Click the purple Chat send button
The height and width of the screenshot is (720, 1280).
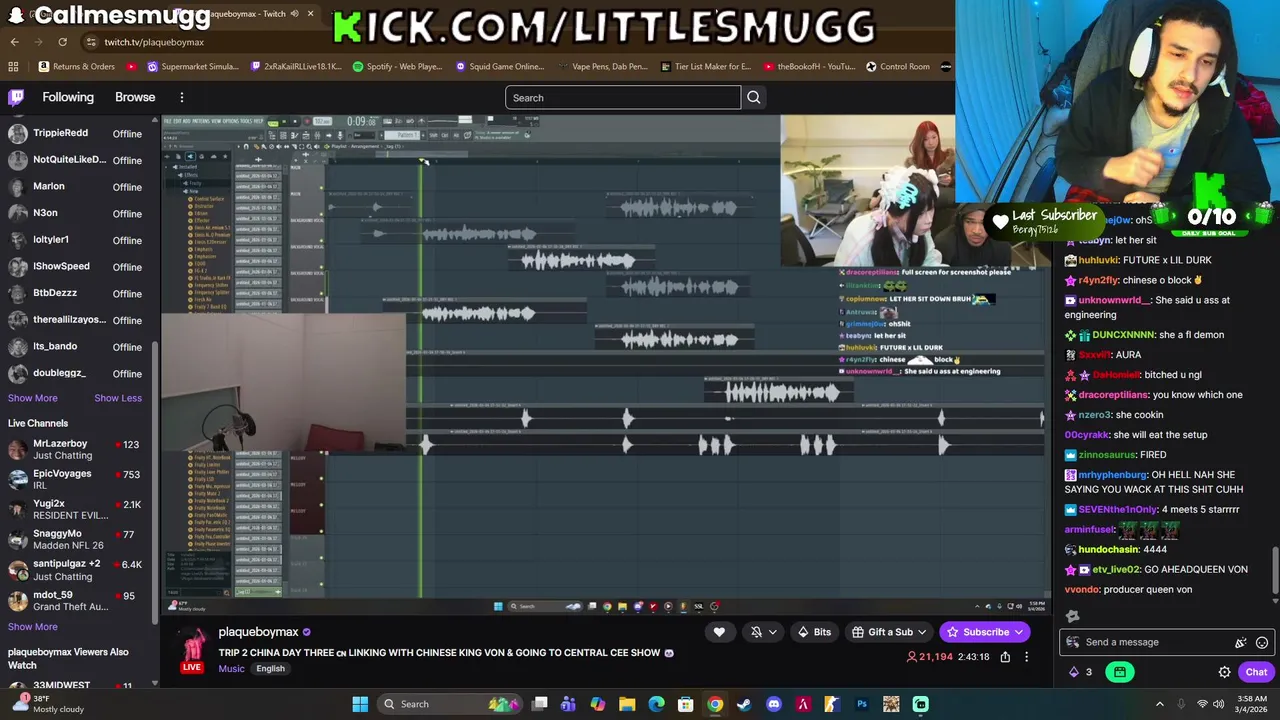[1256, 672]
